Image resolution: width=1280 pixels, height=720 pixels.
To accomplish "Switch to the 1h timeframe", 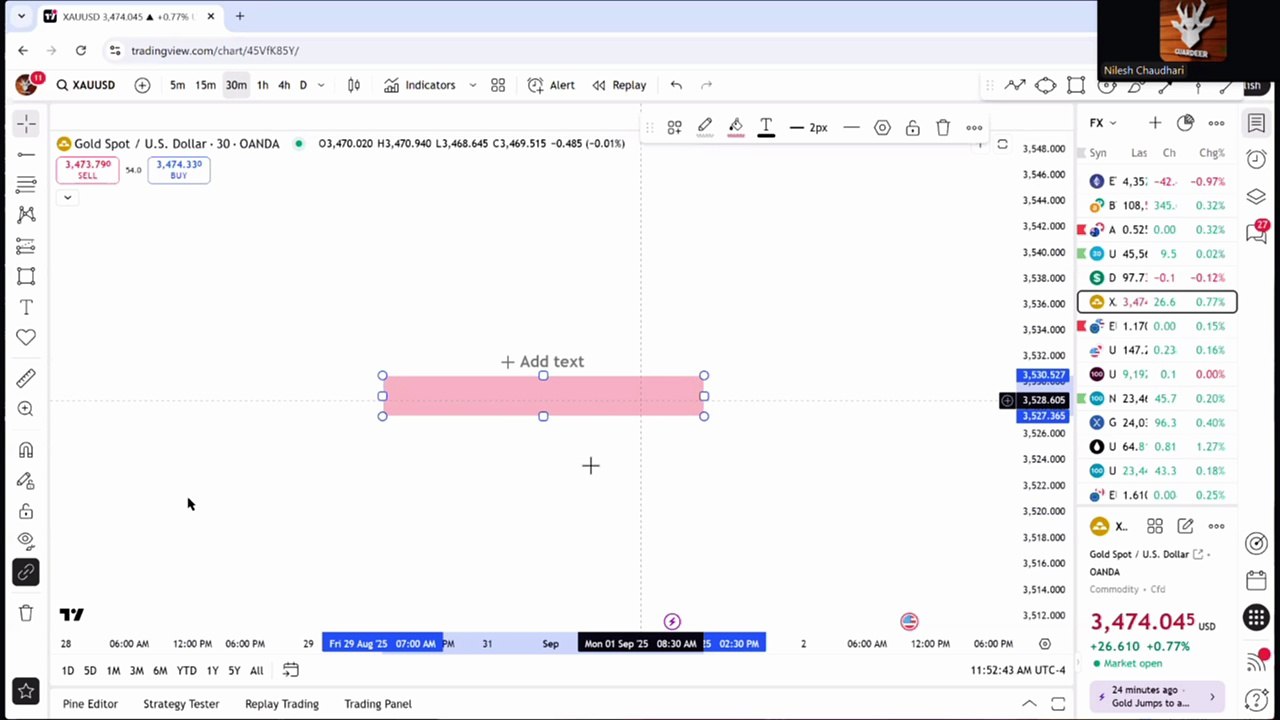I will [x=262, y=85].
